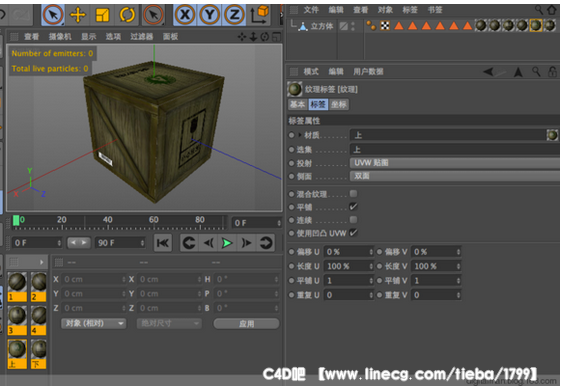The width and height of the screenshot is (563, 391).
Task: Select the Rotate tool icon
Action: click(x=127, y=15)
